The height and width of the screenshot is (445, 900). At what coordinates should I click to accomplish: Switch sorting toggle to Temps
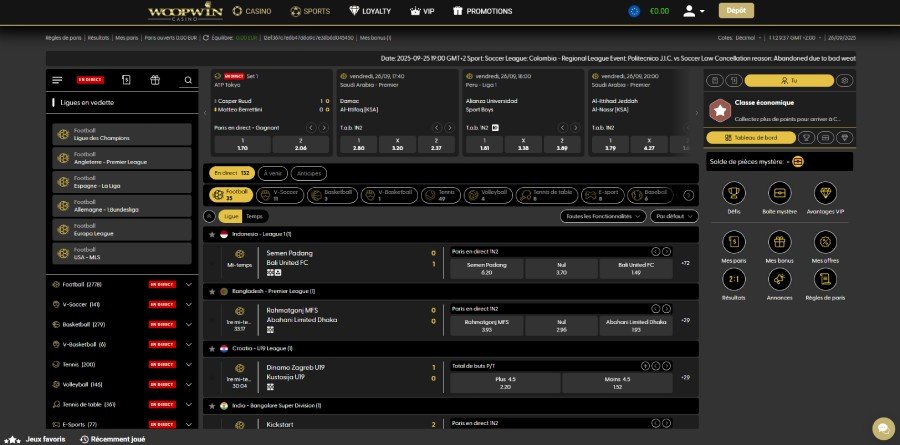[x=255, y=216]
